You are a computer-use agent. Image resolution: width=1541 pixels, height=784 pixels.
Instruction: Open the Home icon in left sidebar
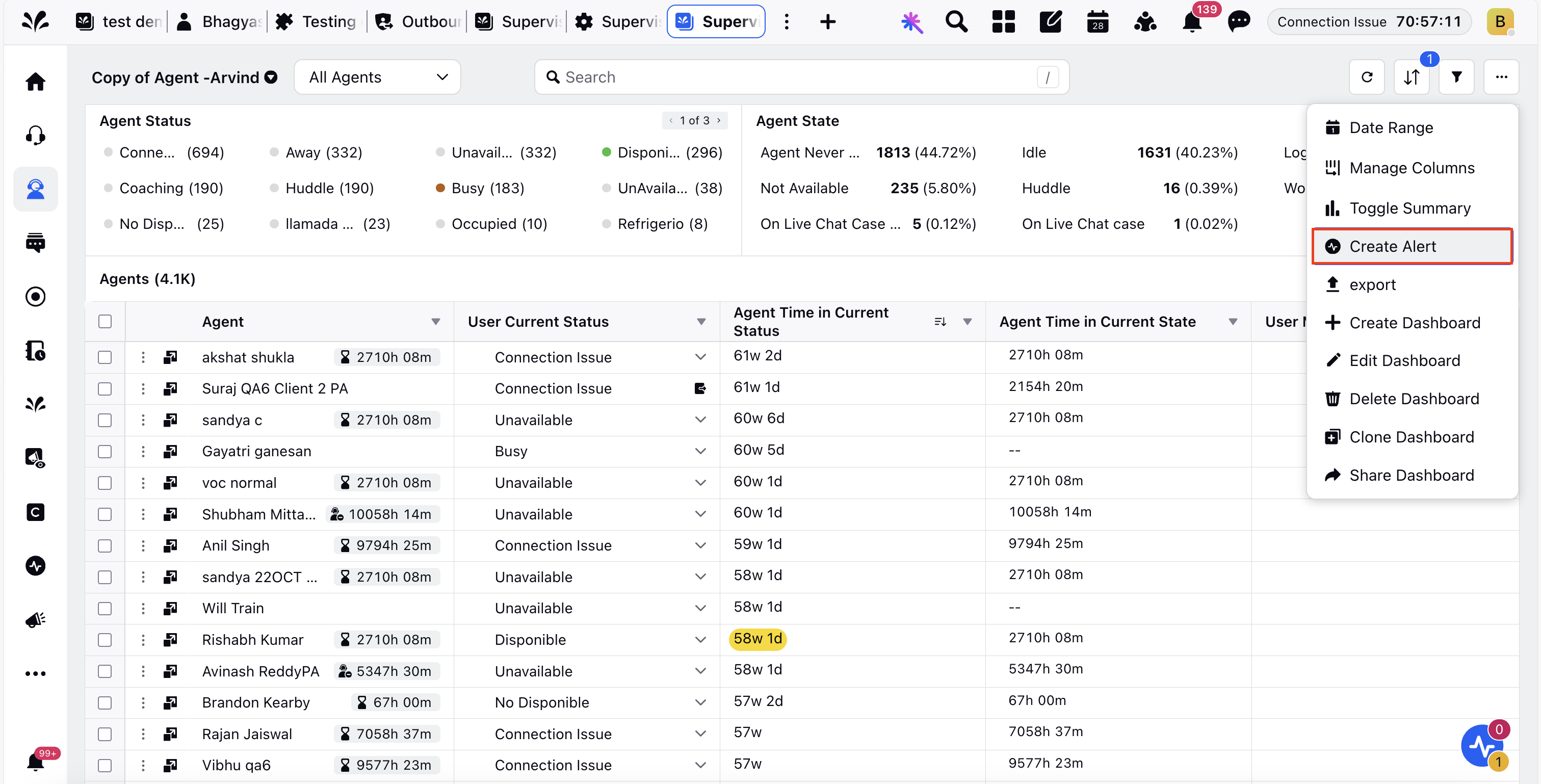[35, 82]
